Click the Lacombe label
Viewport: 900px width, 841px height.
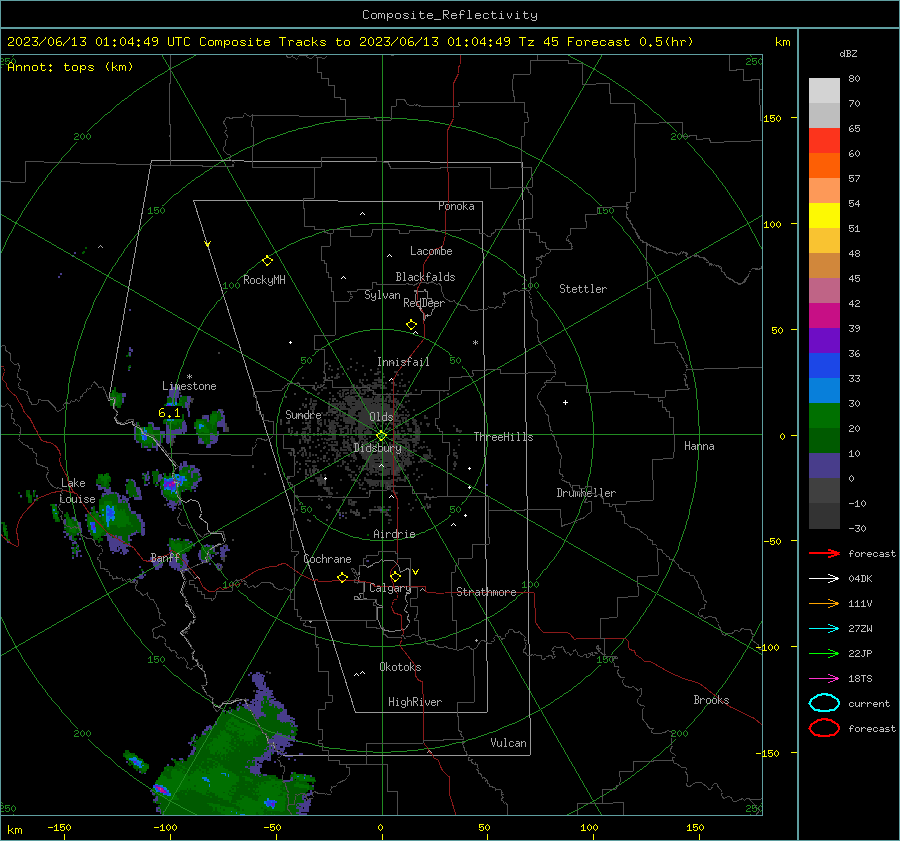tap(431, 251)
